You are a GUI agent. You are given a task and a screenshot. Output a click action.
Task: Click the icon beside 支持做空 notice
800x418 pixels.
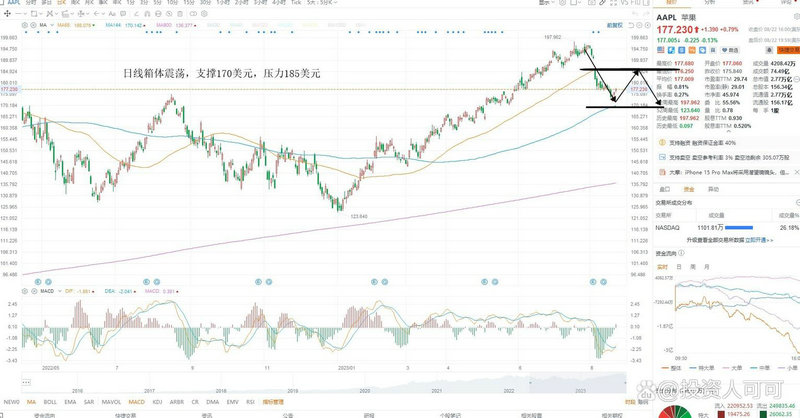click(660, 157)
